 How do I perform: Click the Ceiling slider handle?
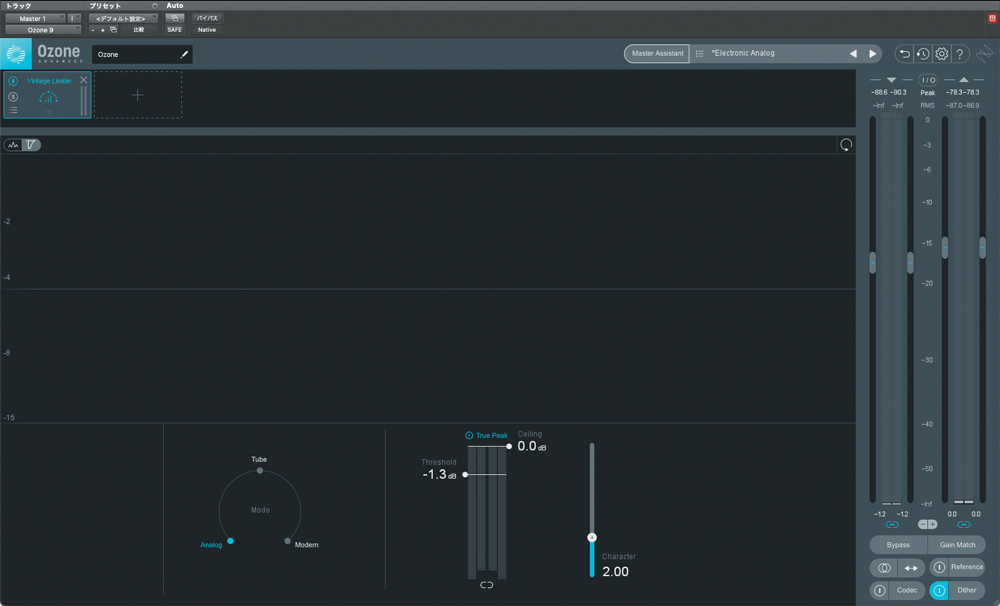(509, 447)
